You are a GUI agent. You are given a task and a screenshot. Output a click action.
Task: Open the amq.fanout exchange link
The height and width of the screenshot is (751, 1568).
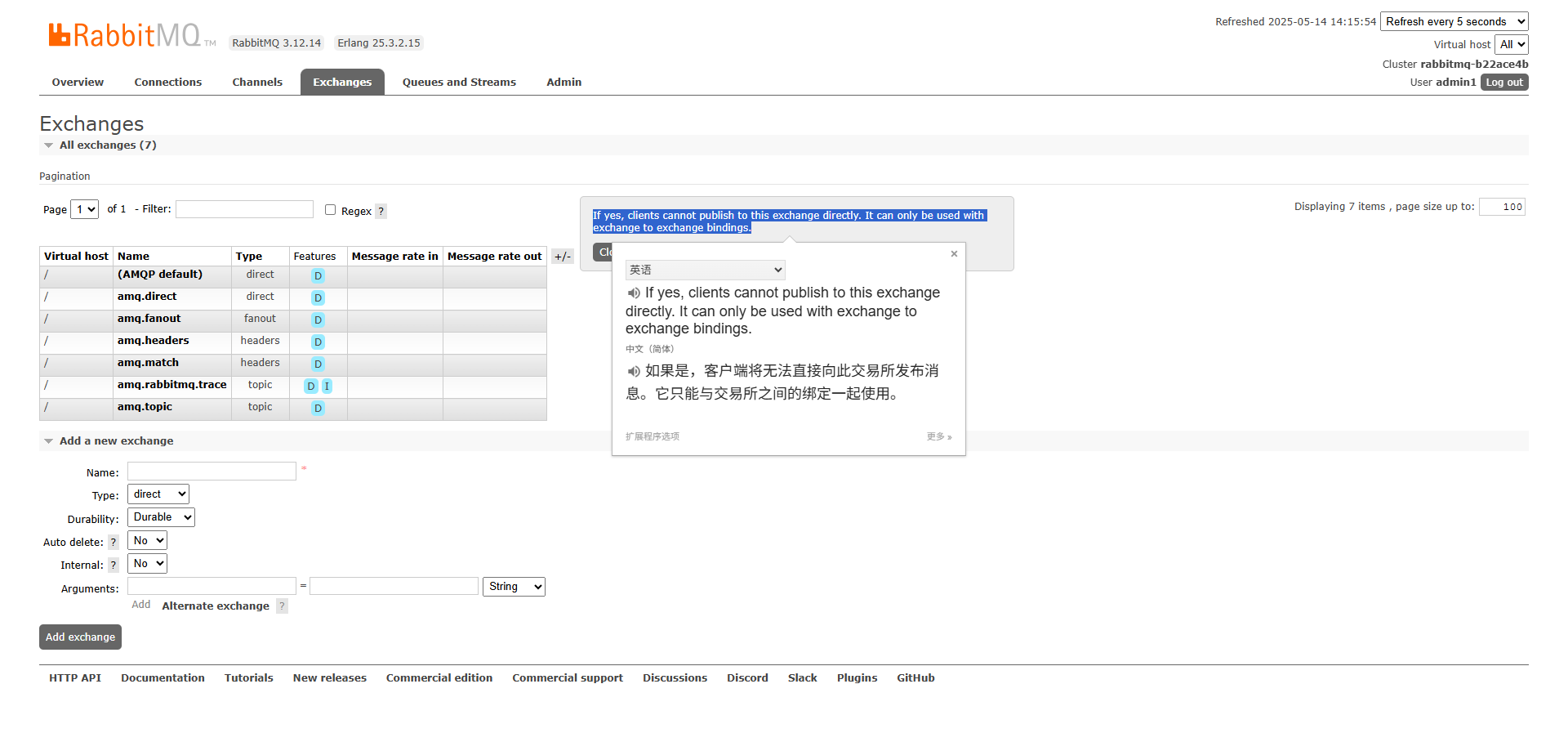pos(149,319)
